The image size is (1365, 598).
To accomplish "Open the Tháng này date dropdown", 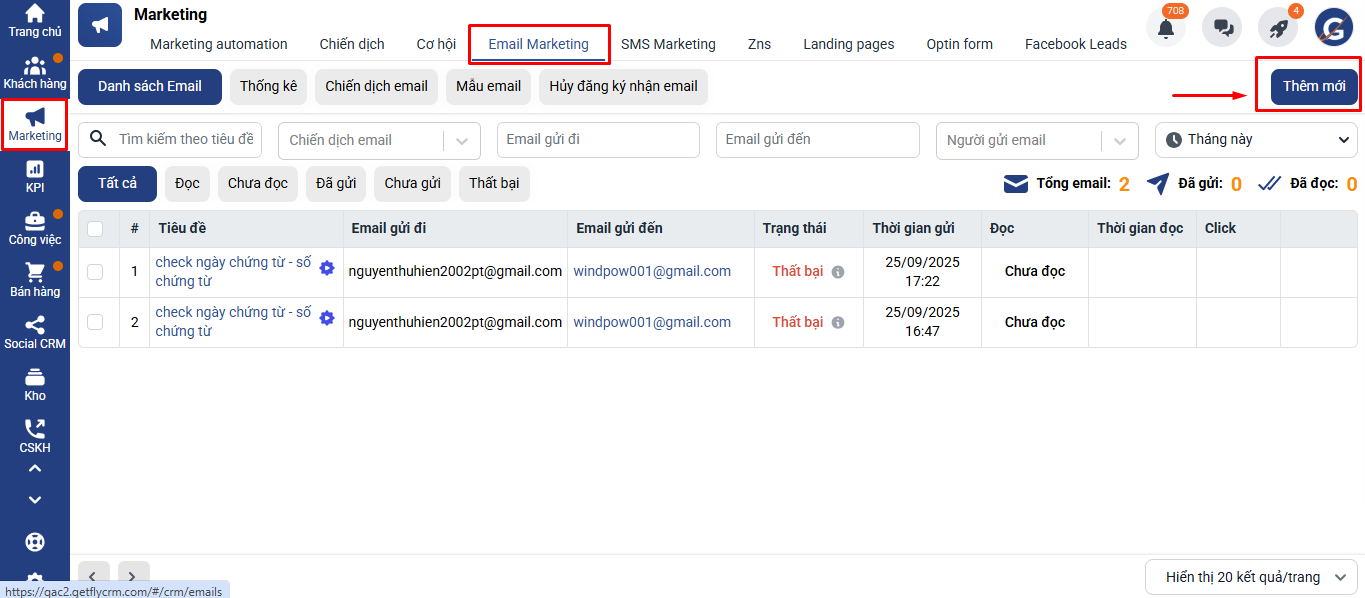I will (1256, 140).
